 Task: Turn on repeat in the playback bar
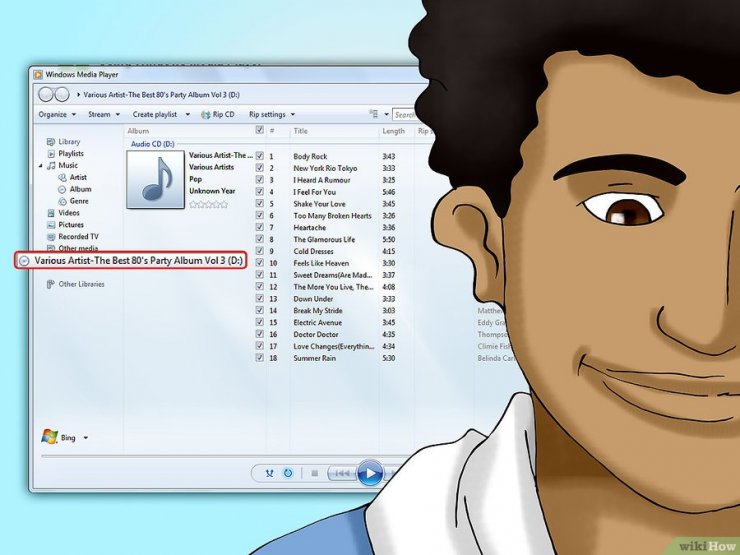288,473
